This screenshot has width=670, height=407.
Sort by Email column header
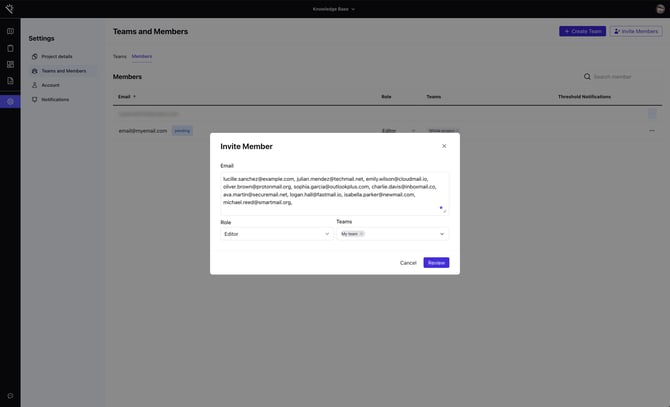coord(127,97)
